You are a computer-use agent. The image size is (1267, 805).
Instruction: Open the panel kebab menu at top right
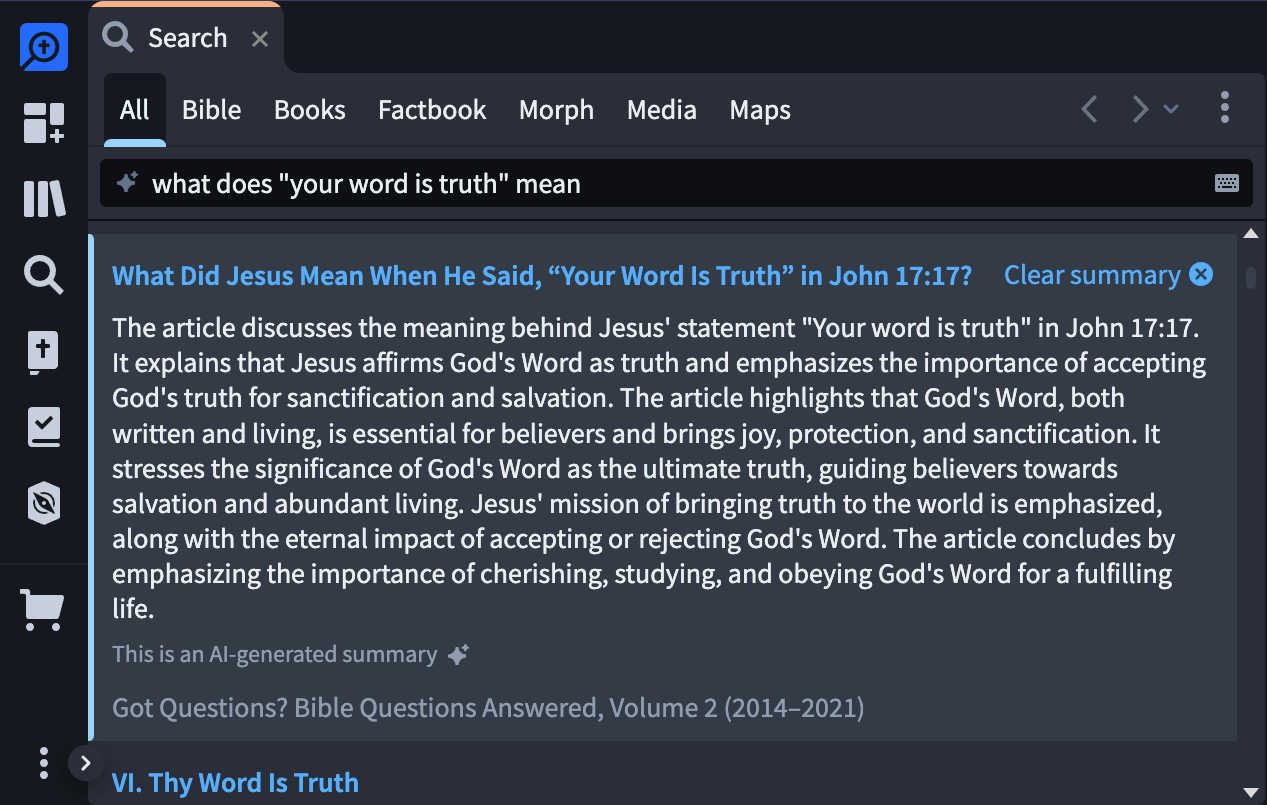1225,108
